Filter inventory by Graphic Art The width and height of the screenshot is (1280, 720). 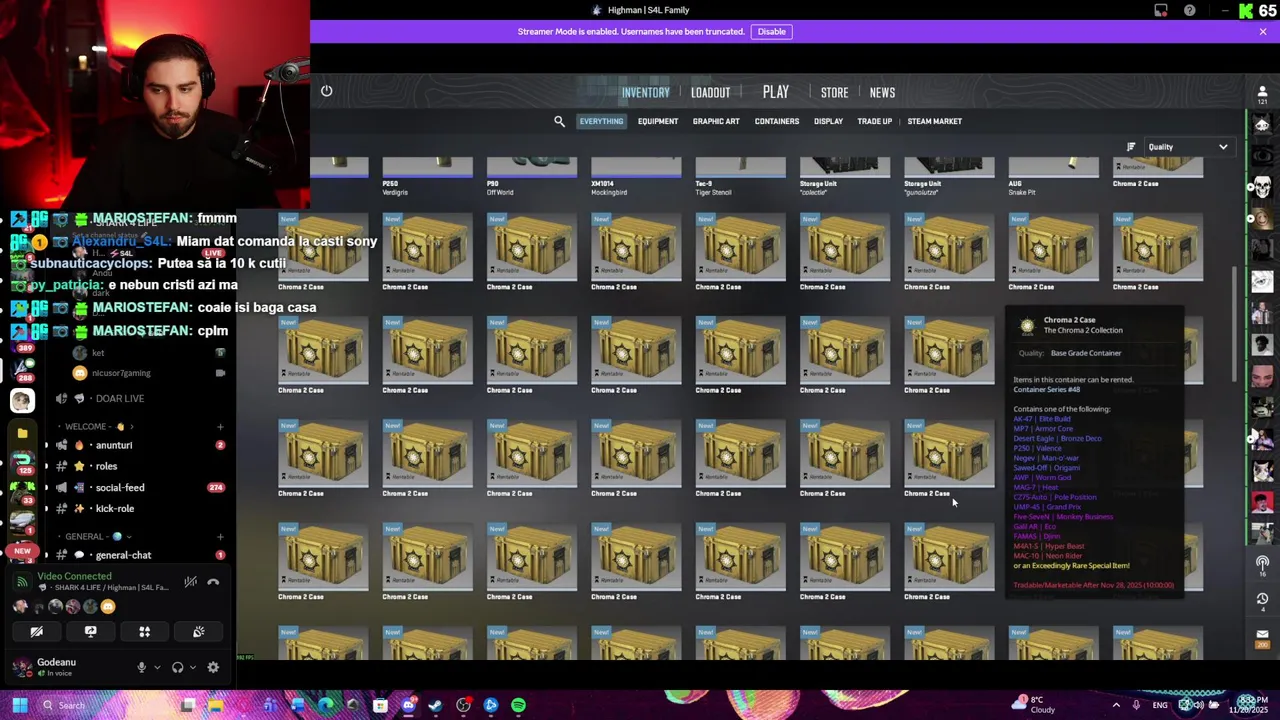[716, 121]
